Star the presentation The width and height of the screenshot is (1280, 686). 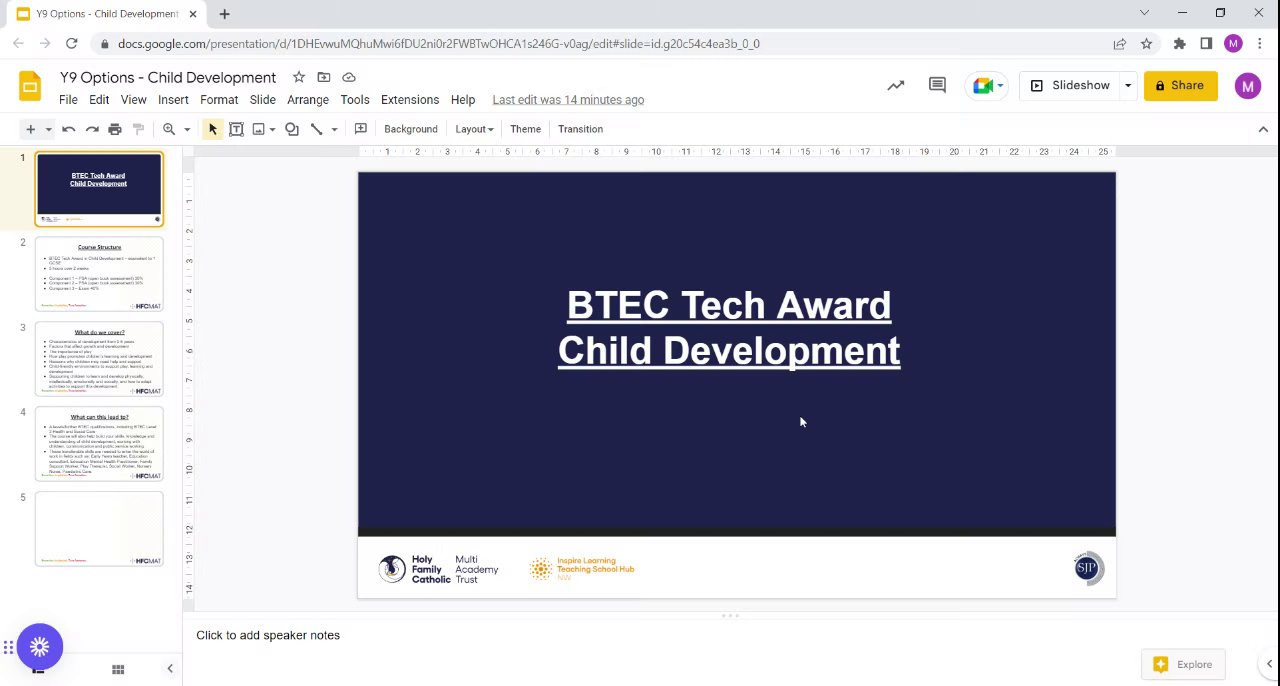pos(299,77)
